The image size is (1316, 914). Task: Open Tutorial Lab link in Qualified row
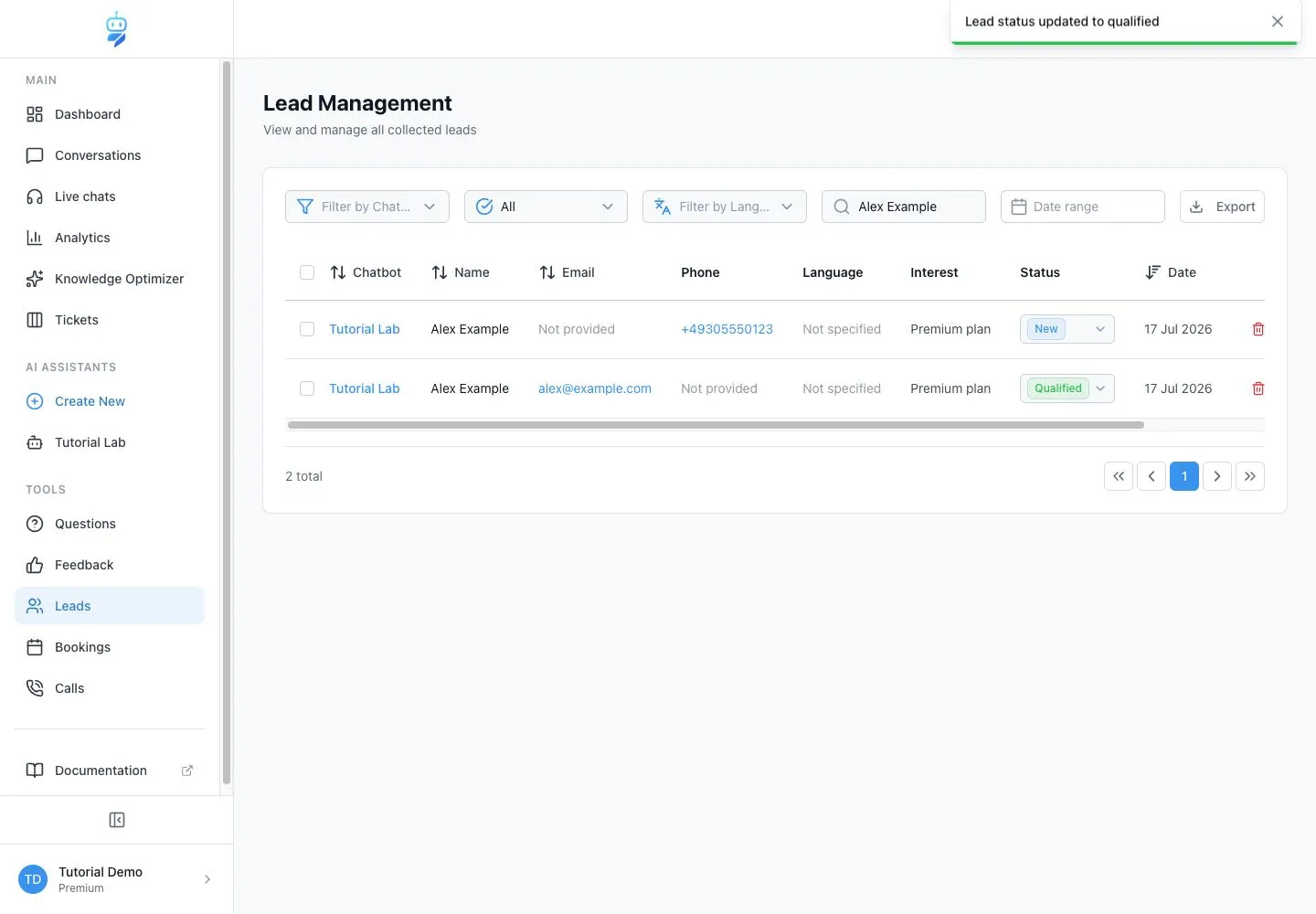pyautogui.click(x=365, y=388)
